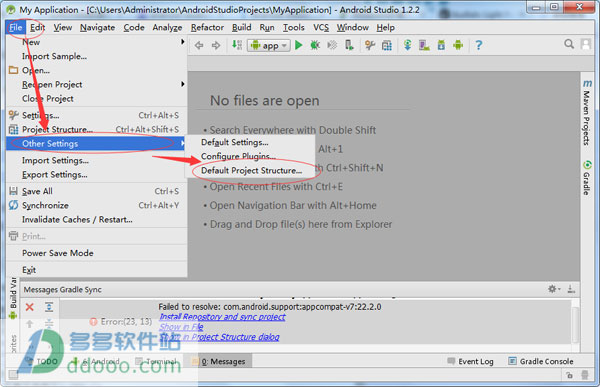Open the VCS menu
This screenshot has height=387, width=600.
point(321,28)
